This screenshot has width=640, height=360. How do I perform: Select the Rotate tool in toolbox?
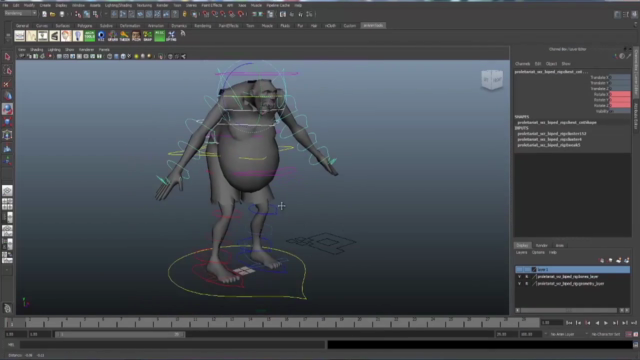pos(7,109)
